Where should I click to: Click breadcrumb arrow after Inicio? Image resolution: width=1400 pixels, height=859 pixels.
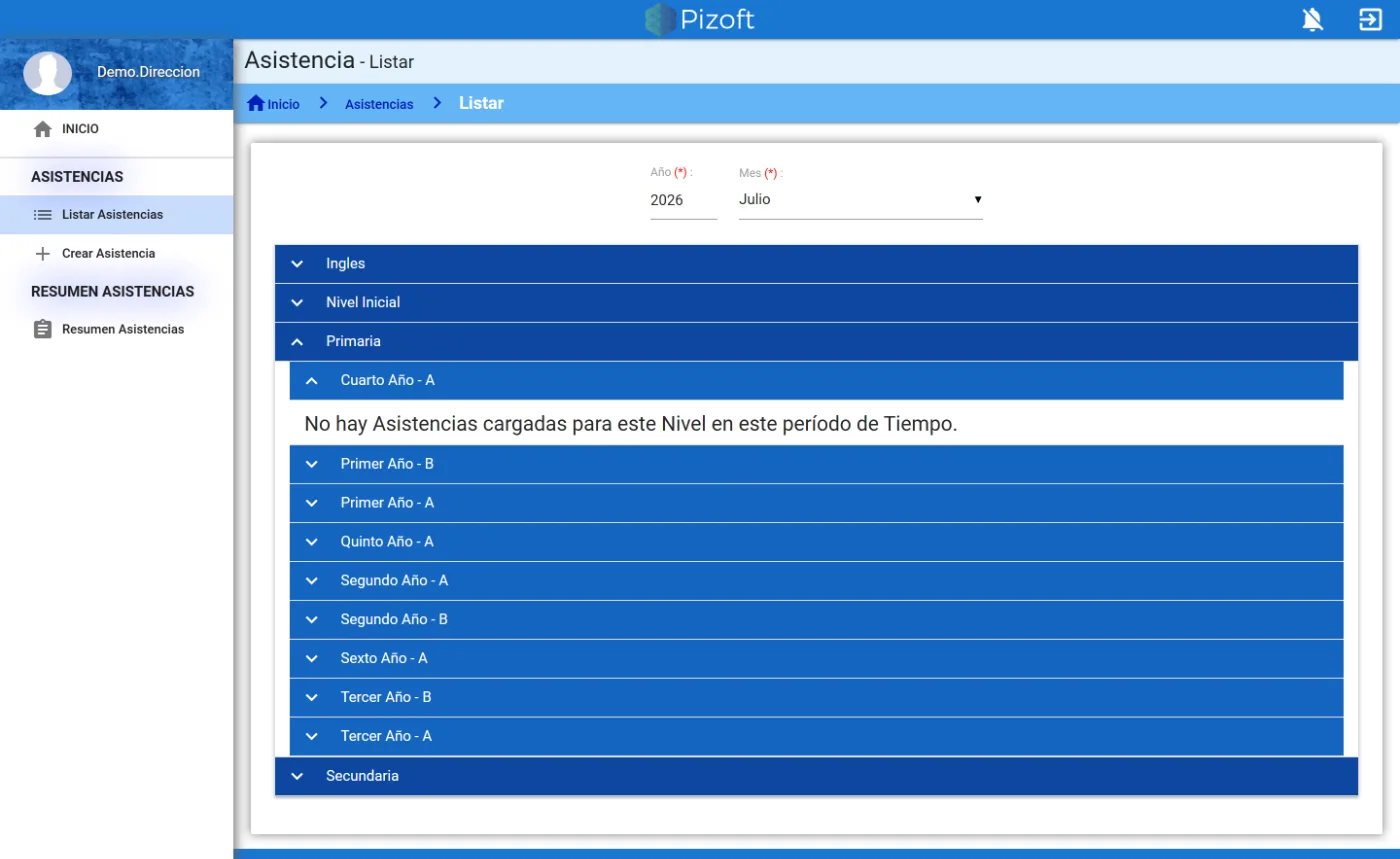[x=323, y=103]
